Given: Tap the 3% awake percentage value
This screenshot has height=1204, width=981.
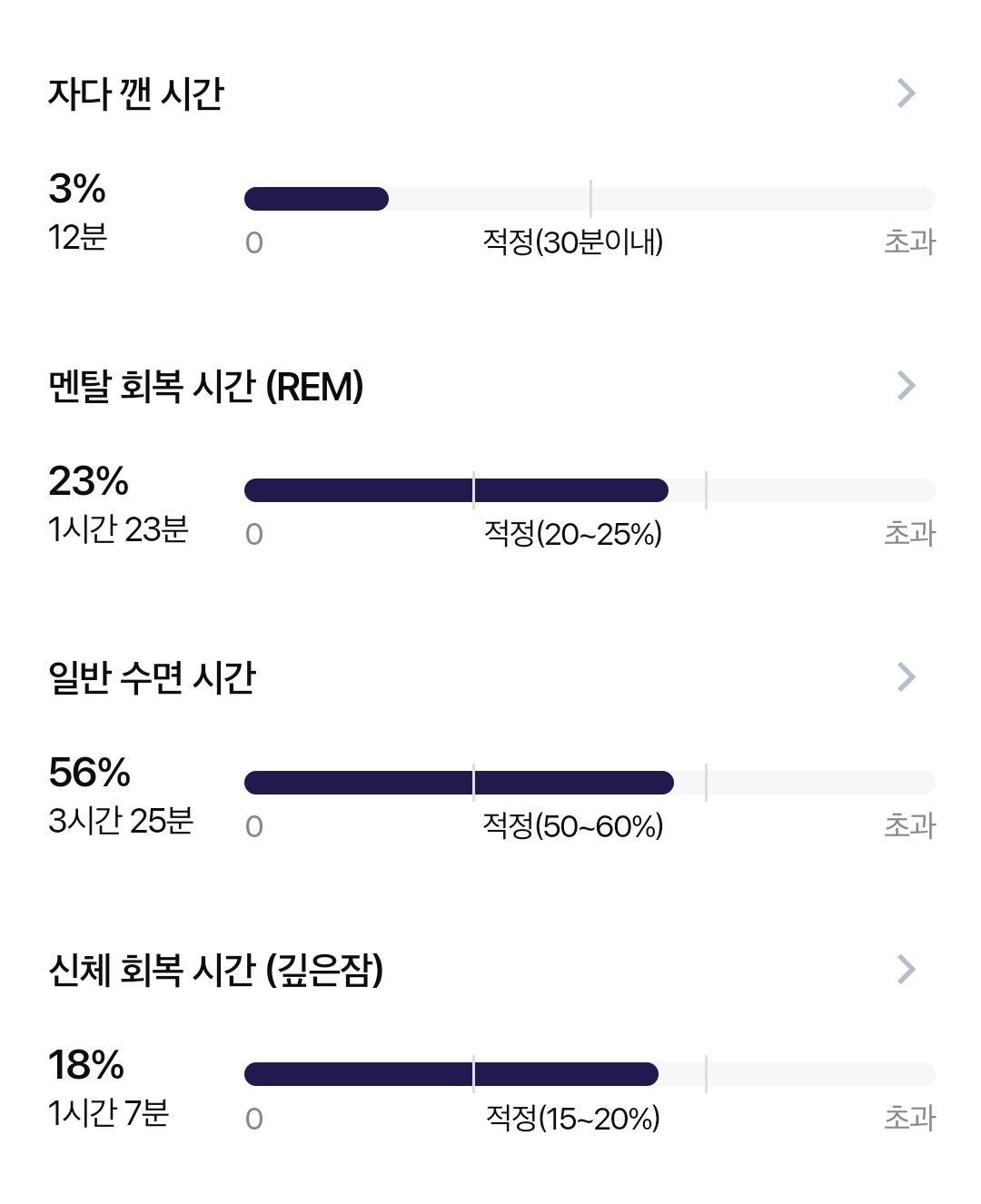Looking at the screenshot, I should (x=77, y=189).
